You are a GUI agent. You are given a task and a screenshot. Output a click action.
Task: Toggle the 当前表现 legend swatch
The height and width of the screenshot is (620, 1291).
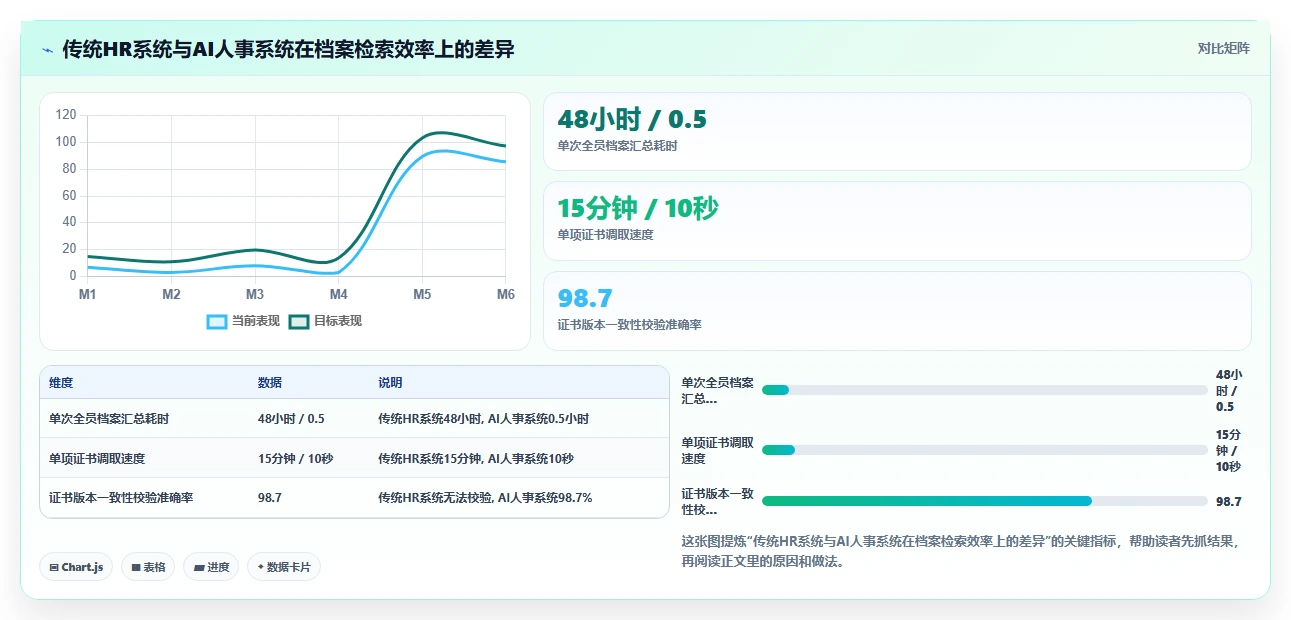(x=217, y=321)
